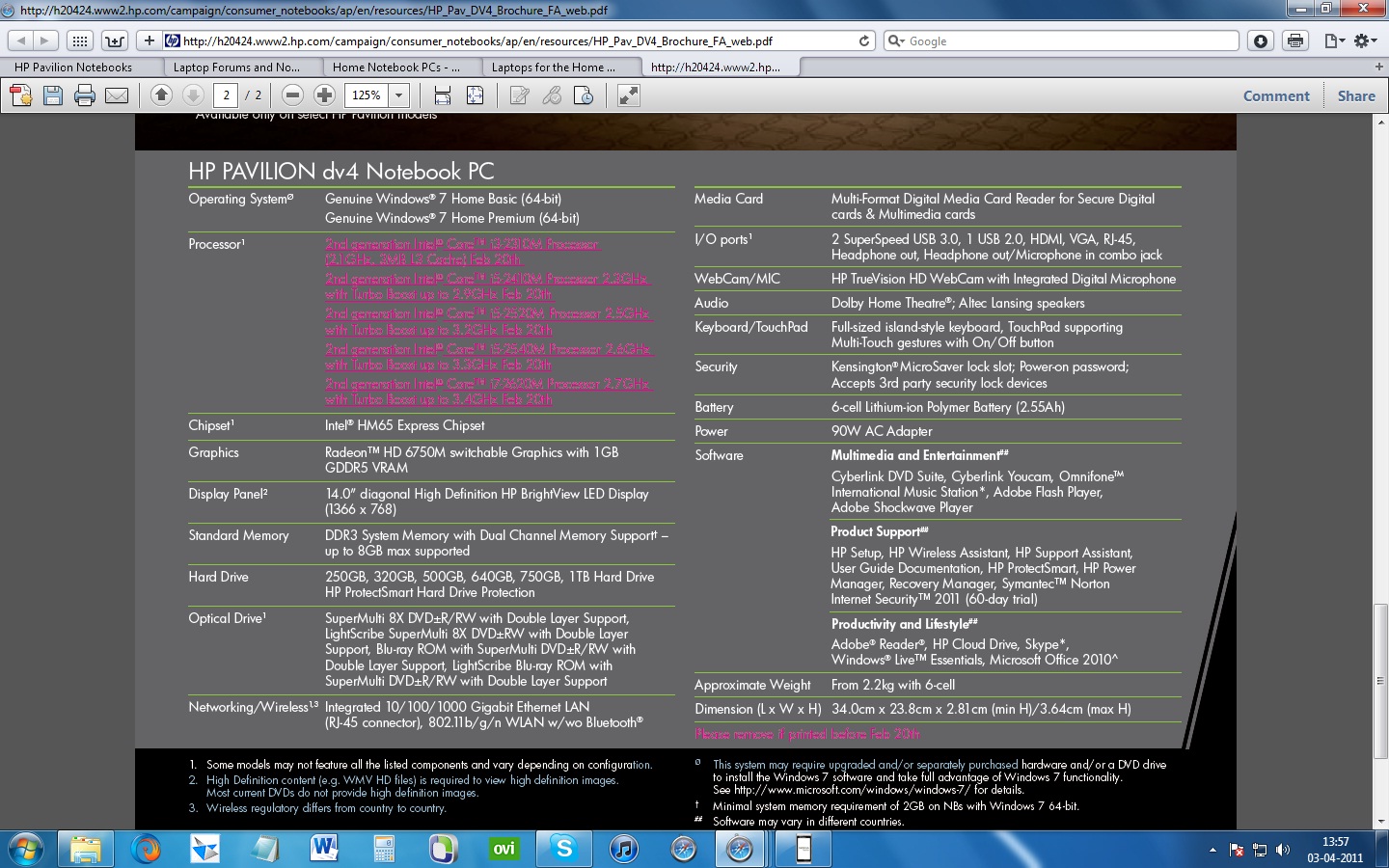The width and height of the screenshot is (1389, 868).
Task: Save a copy of the PDF
Action: (x=53, y=95)
